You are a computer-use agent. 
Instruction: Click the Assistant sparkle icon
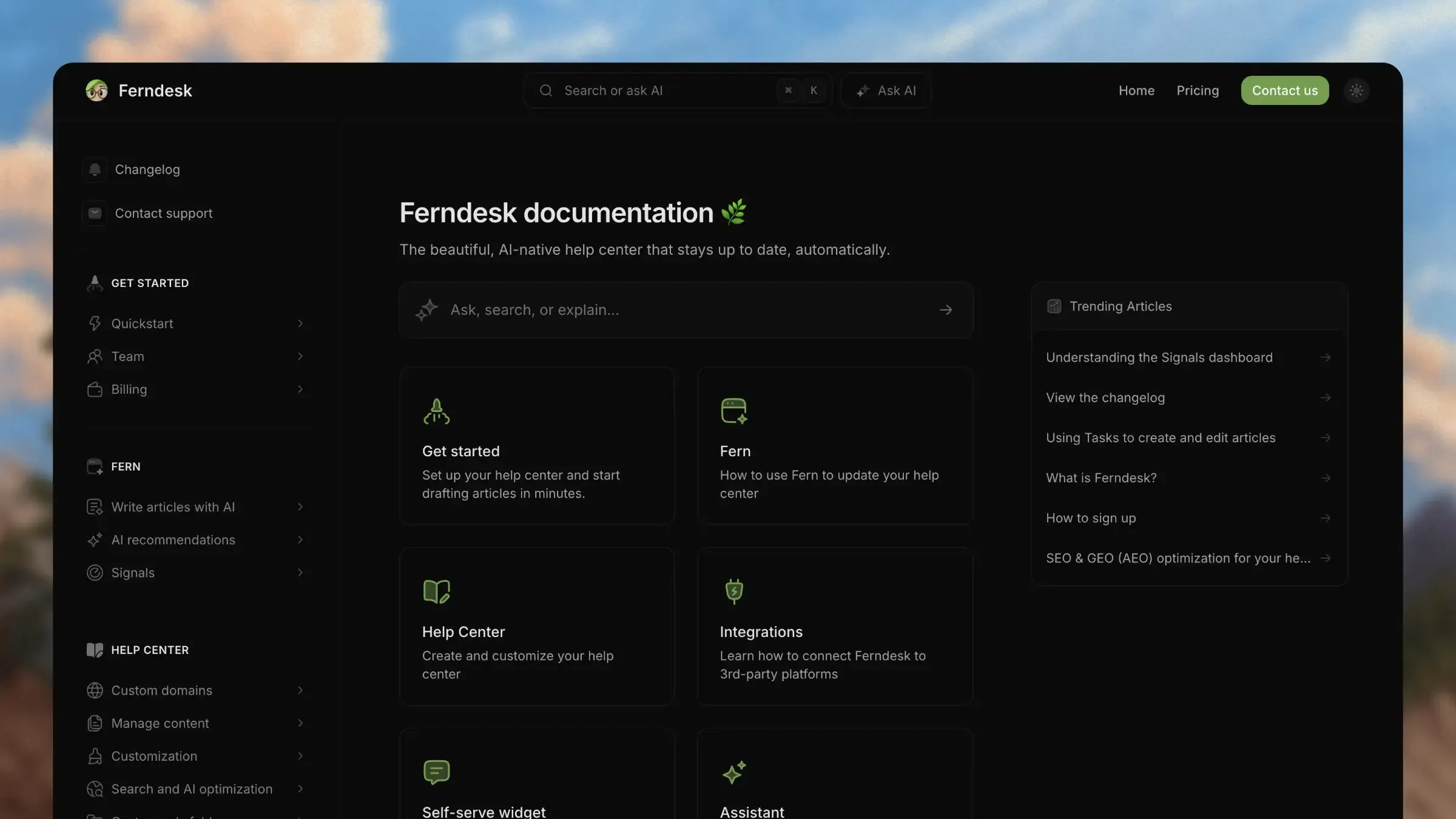734,772
